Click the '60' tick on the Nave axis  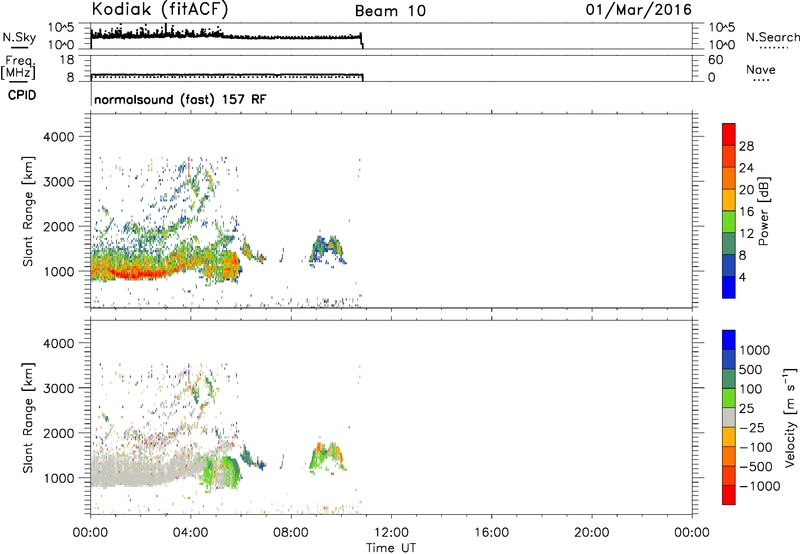point(715,60)
